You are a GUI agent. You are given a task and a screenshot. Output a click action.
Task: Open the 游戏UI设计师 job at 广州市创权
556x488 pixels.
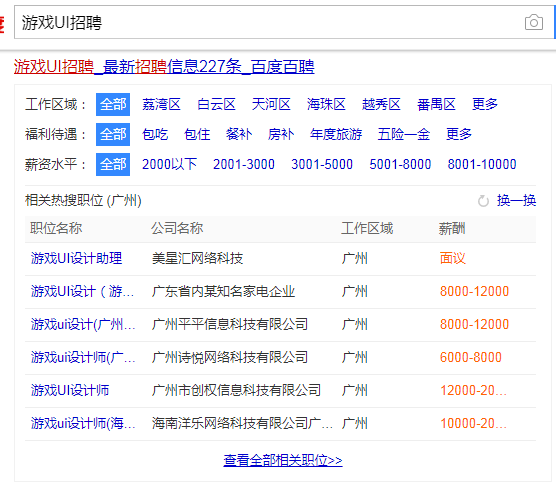(x=70, y=390)
